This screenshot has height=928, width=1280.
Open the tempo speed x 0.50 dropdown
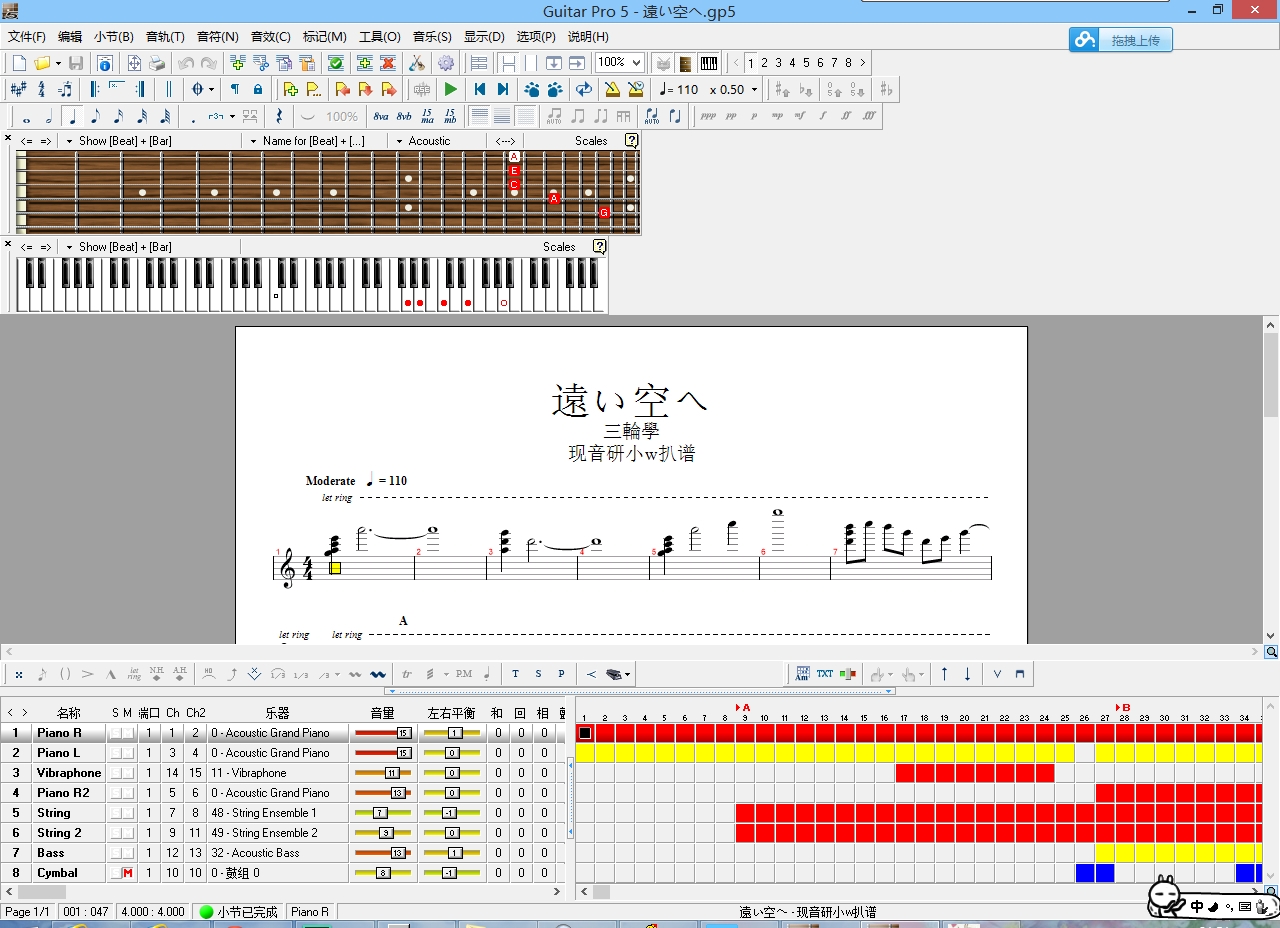(754, 90)
